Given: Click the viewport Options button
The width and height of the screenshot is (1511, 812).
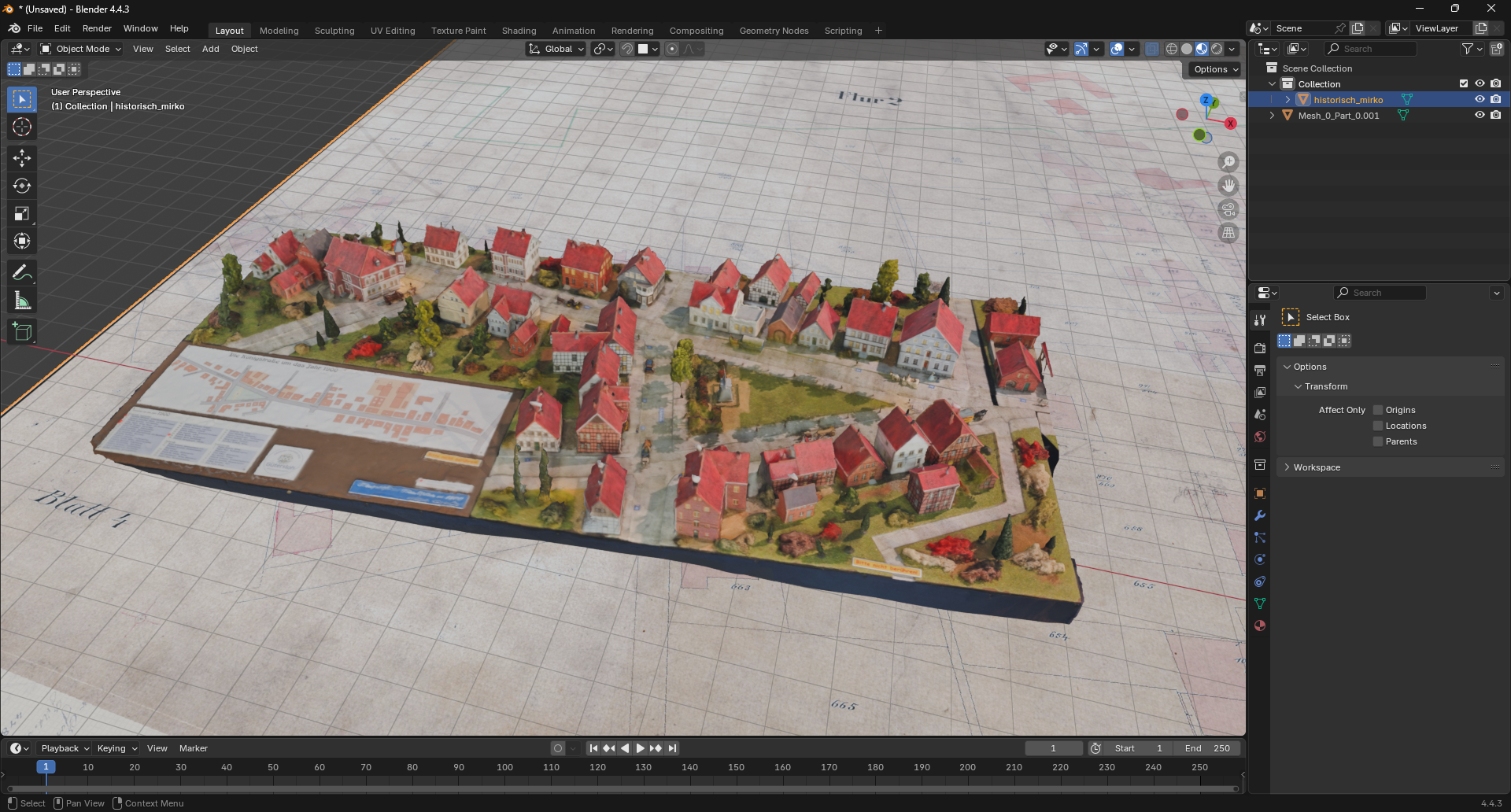Looking at the screenshot, I should tap(1215, 69).
